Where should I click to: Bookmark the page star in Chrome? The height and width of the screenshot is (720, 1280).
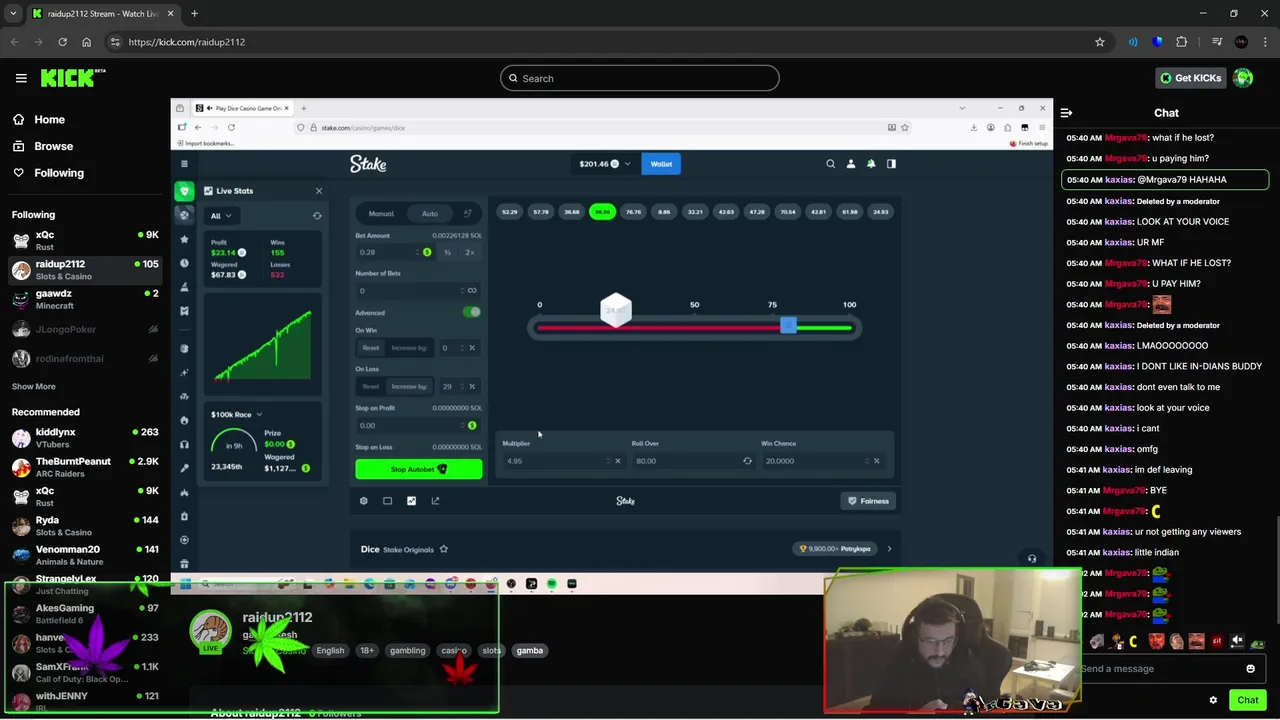tap(1099, 42)
